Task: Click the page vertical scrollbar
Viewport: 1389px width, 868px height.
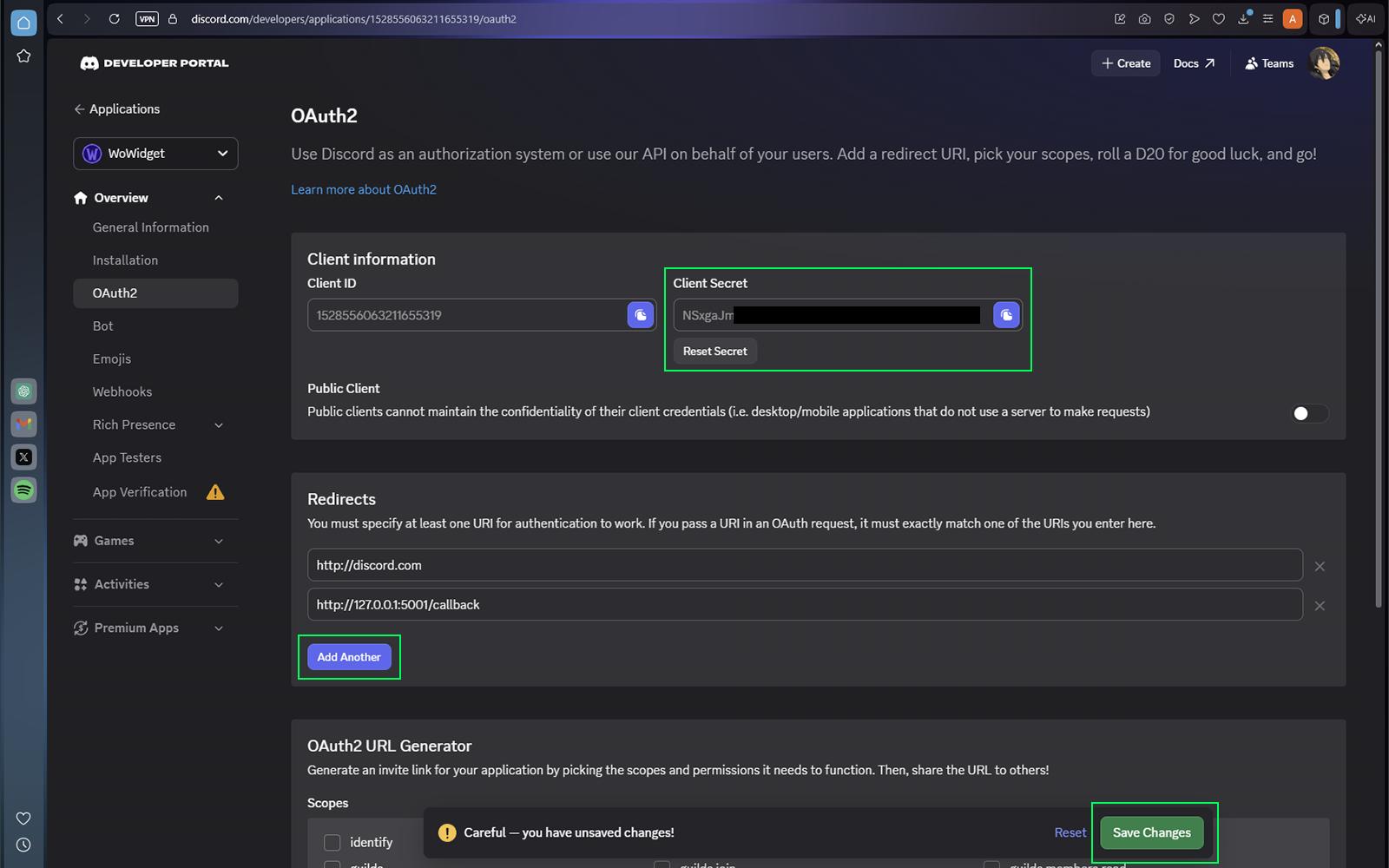Action: (x=1379, y=330)
